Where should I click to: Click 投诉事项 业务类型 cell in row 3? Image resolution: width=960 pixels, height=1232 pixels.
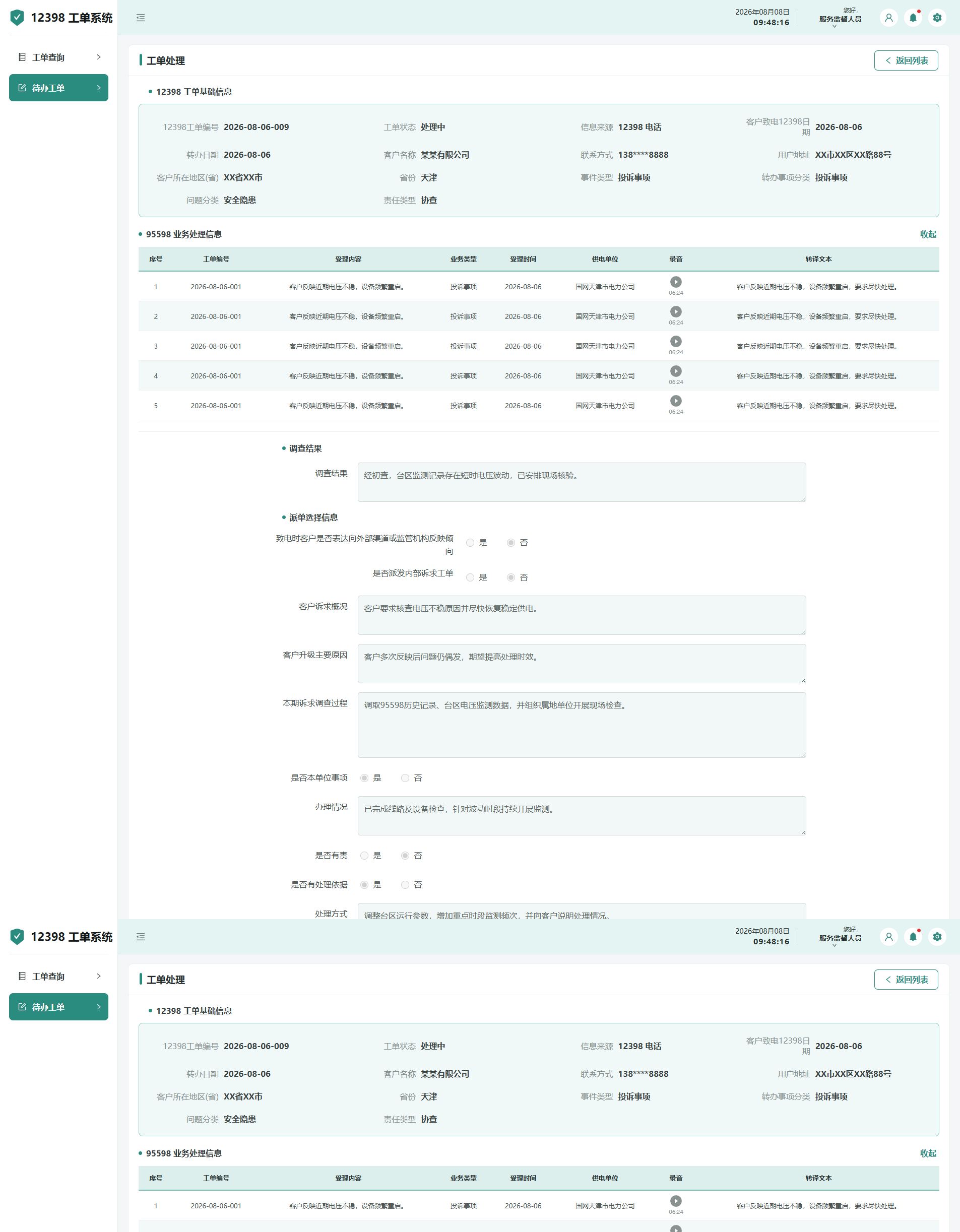click(x=463, y=346)
